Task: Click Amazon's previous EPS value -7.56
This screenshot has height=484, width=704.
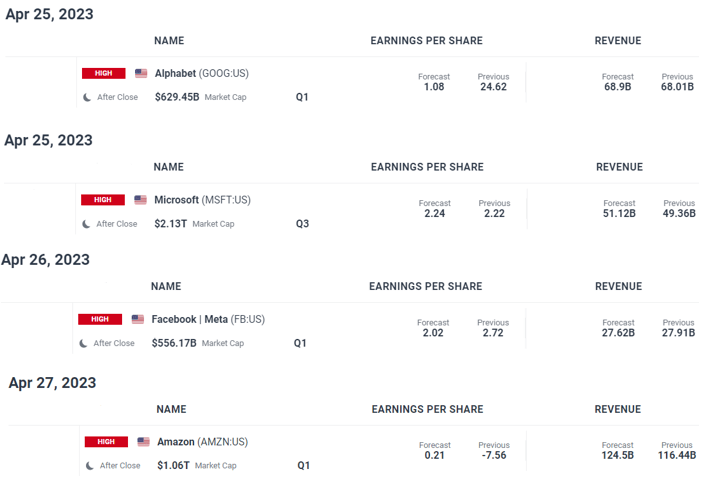Action: click(x=494, y=456)
